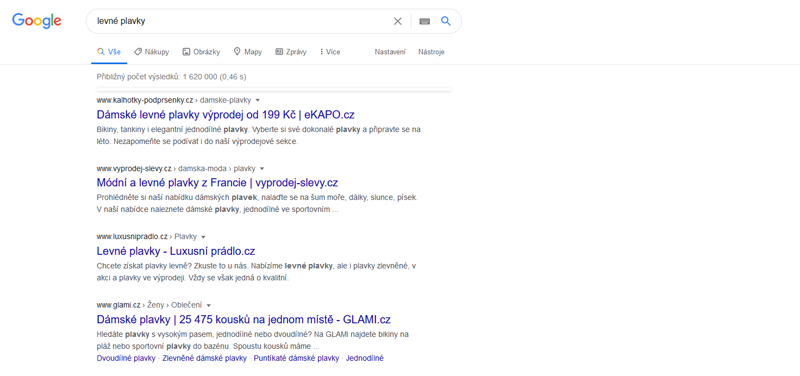
Task: Expand dropdown arrow next to vyprodej-slevy.cz URL
Action: click(x=262, y=168)
